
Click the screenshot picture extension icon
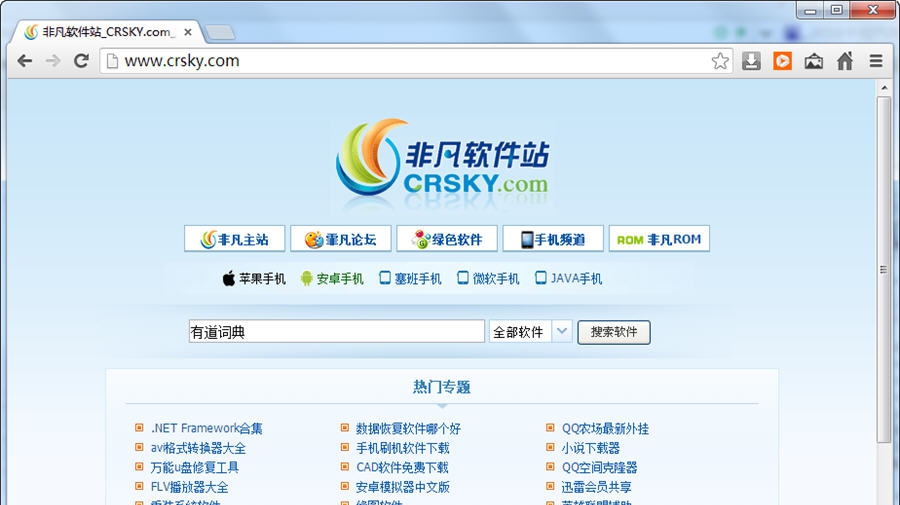(x=813, y=61)
